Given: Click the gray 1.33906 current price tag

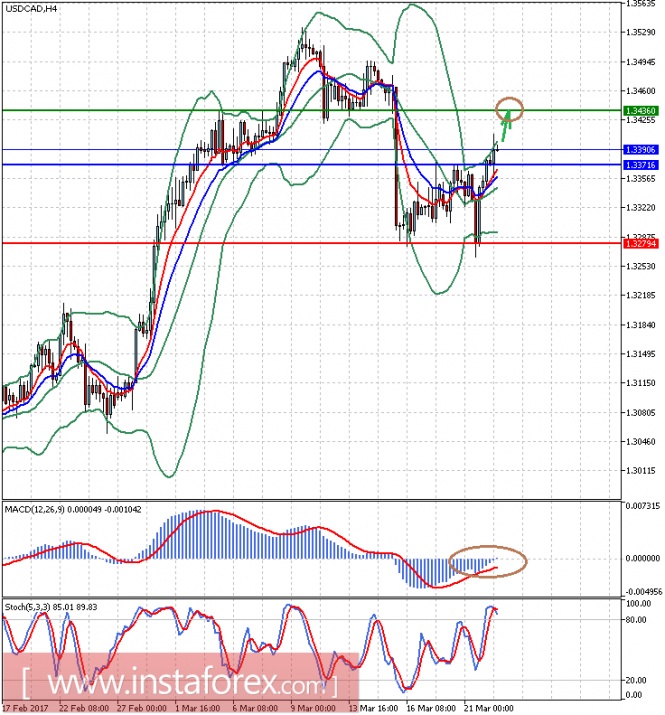Looking at the screenshot, I should pyautogui.click(x=640, y=149).
